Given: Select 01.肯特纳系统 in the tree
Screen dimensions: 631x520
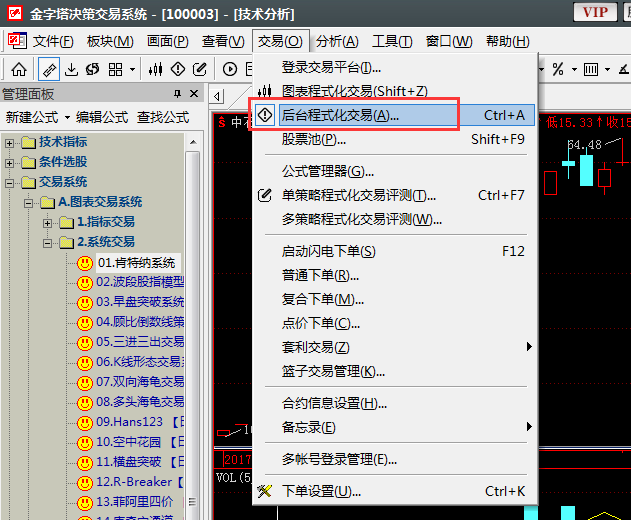Looking at the screenshot, I should point(136,263).
